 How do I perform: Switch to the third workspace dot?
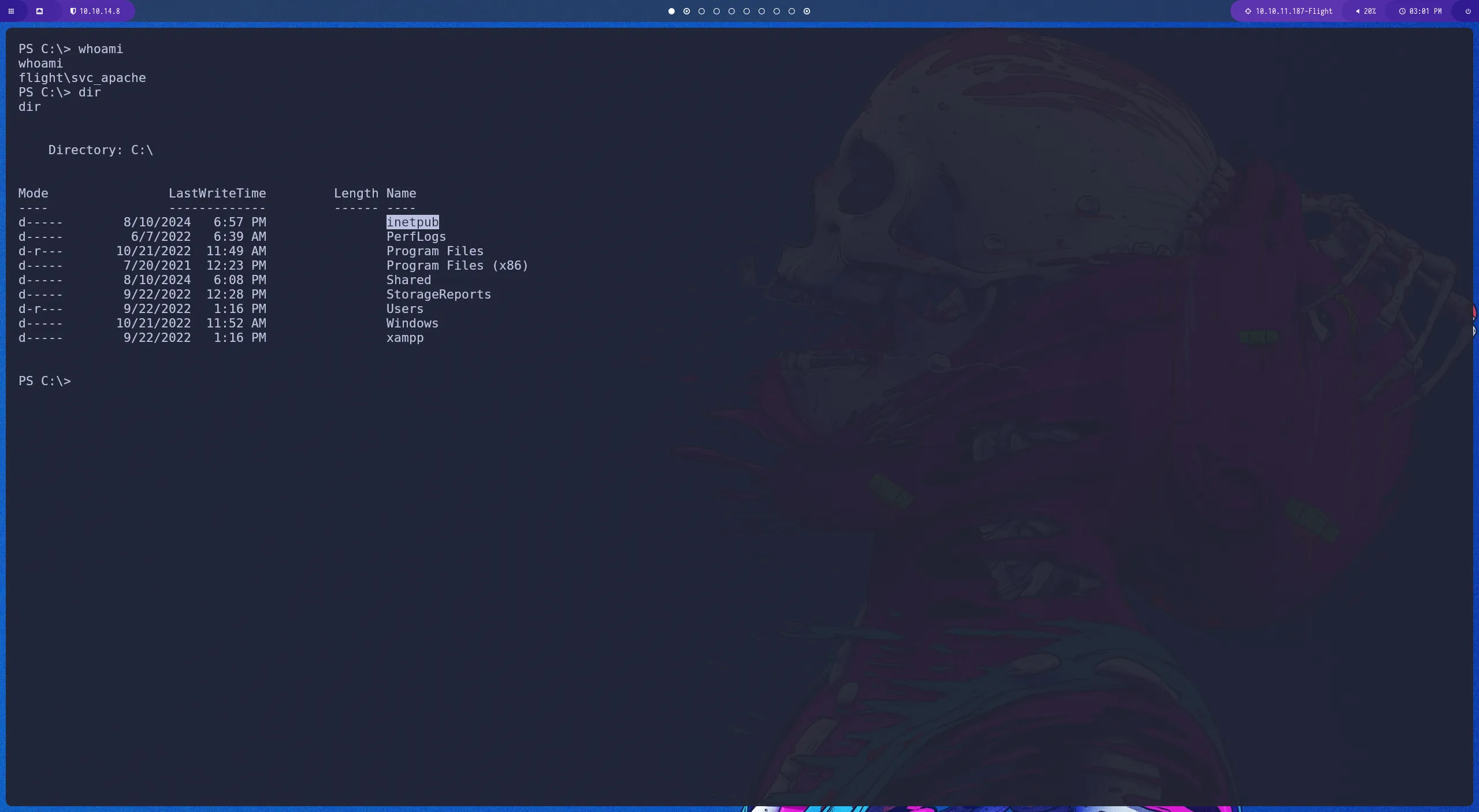(701, 11)
